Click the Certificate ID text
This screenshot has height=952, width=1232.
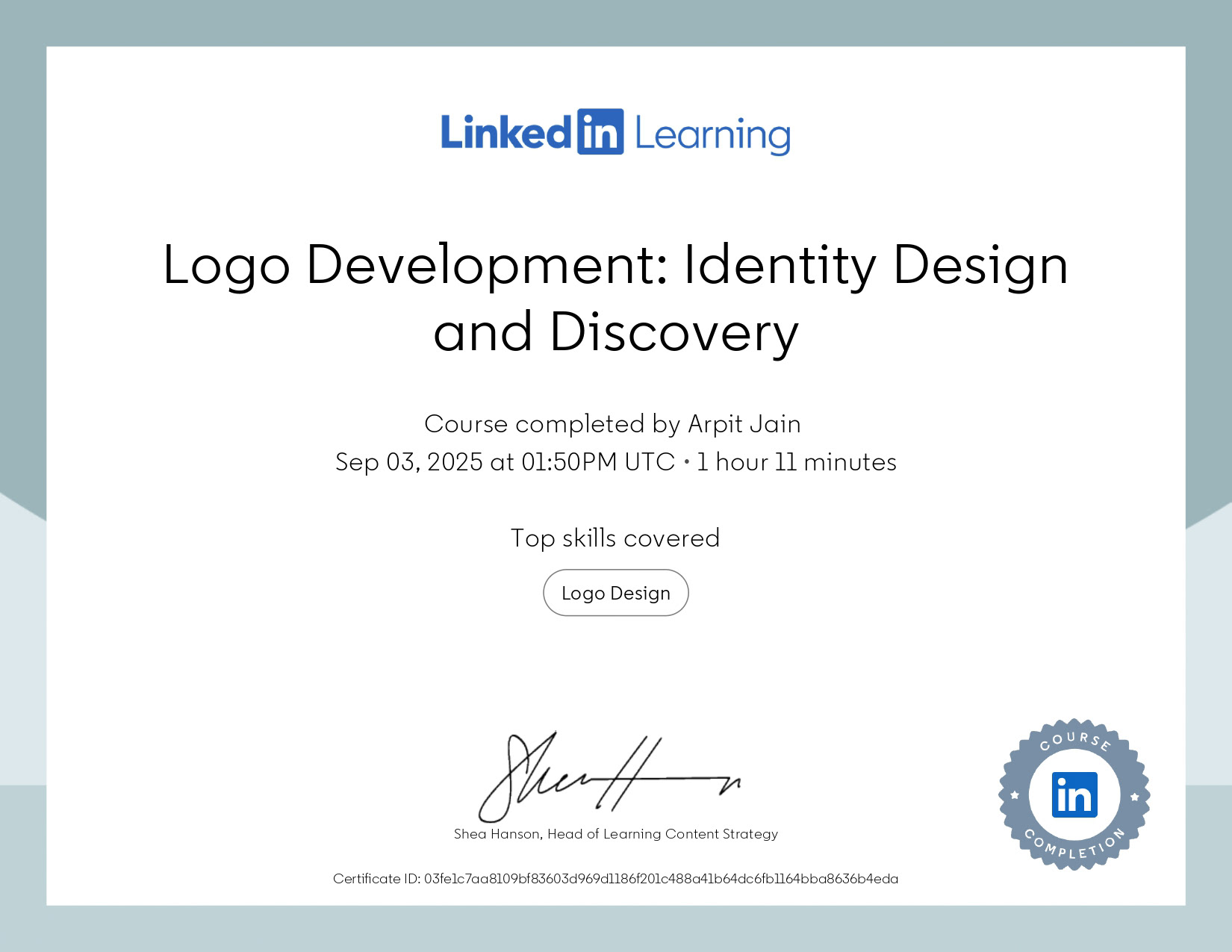(x=616, y=879)
